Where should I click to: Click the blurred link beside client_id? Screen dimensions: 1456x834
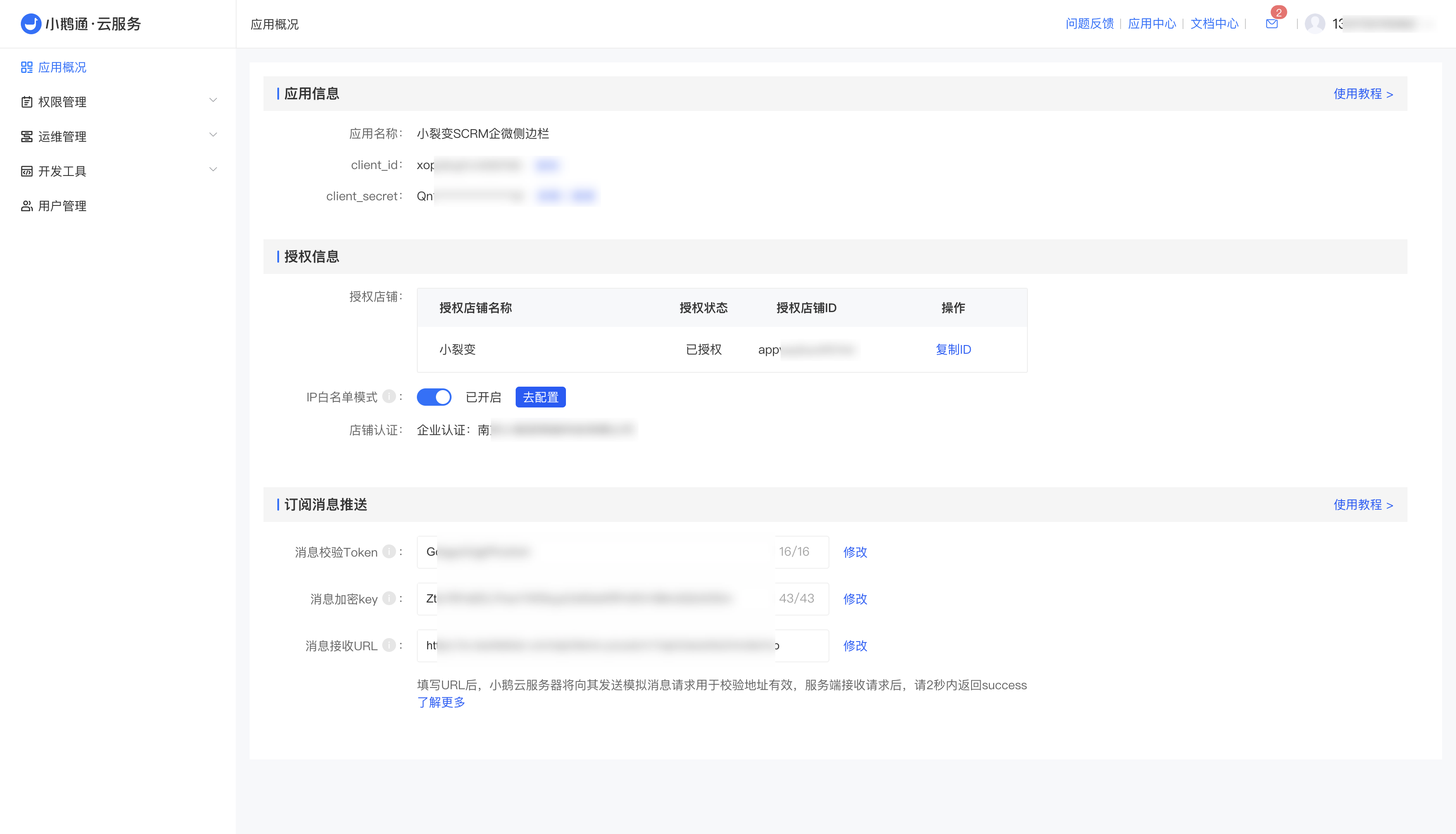click(546, 166)
